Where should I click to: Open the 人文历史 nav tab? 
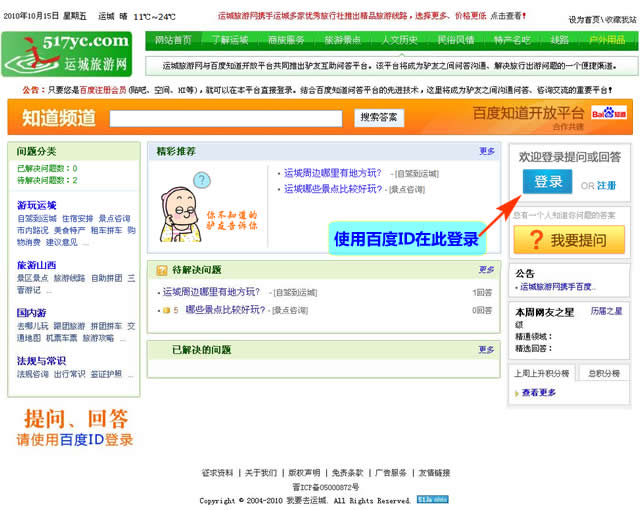tap(399, 40)
